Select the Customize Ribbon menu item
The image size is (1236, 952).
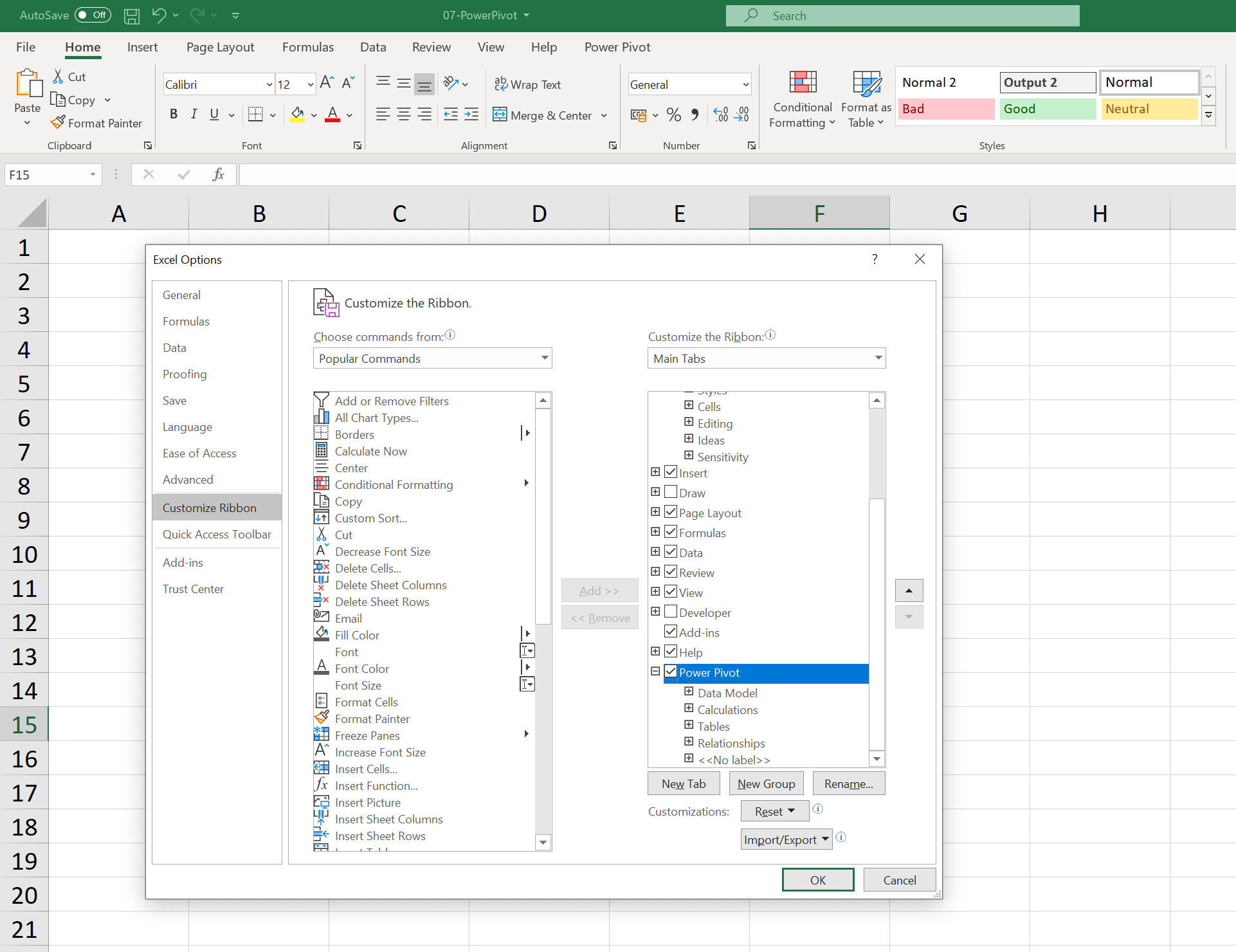click(210, 507)
